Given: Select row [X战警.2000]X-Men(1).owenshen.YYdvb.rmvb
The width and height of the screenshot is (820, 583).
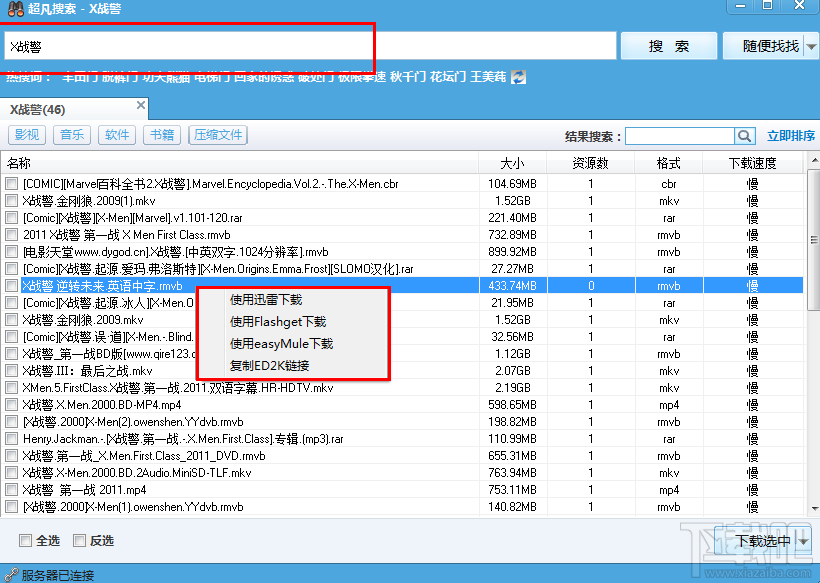Looking at the screenshot, I should coord(402,507).
